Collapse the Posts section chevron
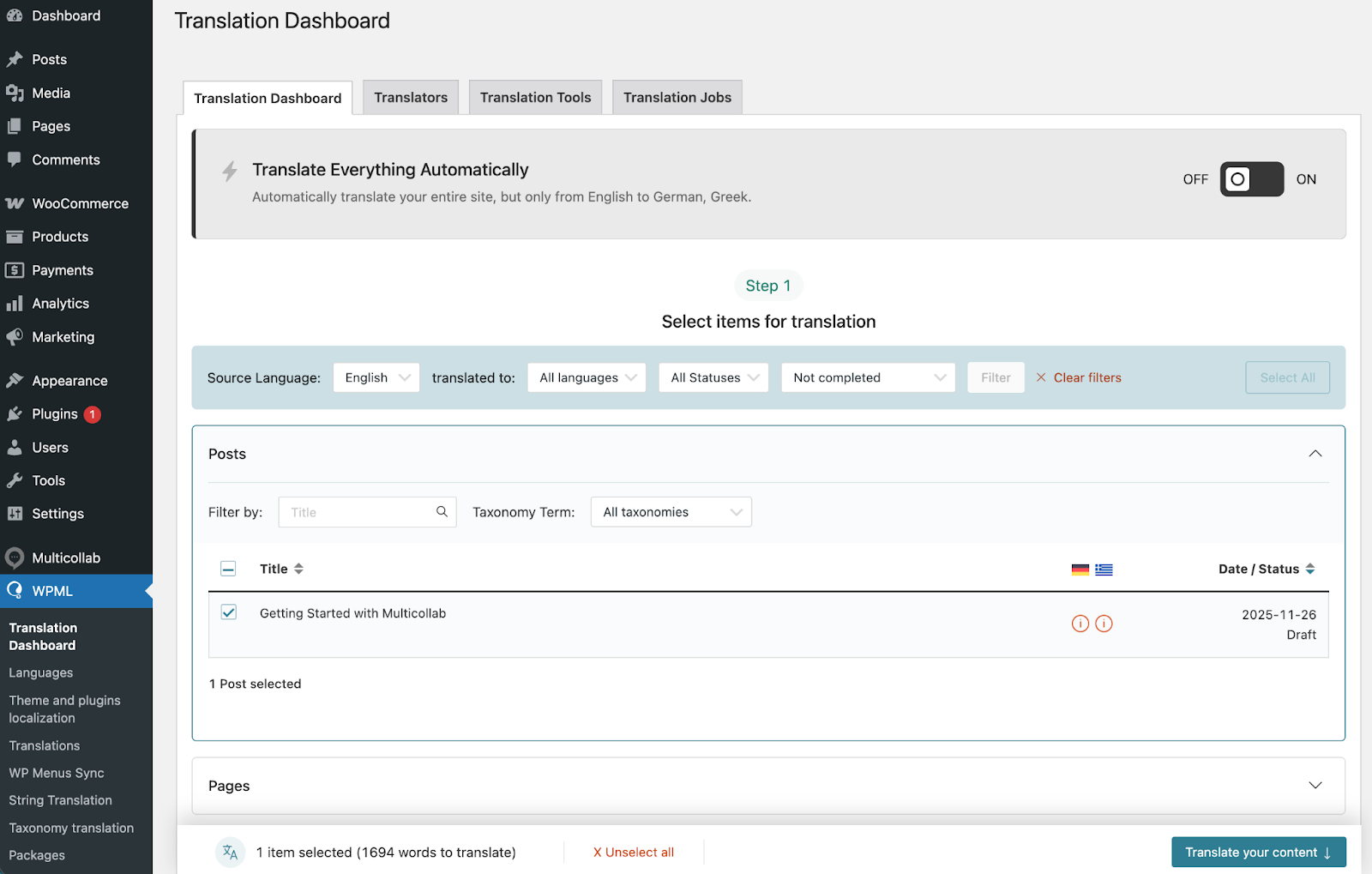The width and height of the screenshot is (1372, 874). pos(1315,454)
